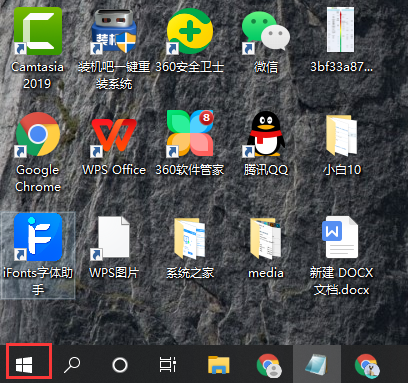The image size is (408, 383).
Task: Open Task View on the taskbar
Action: (167, 365)
